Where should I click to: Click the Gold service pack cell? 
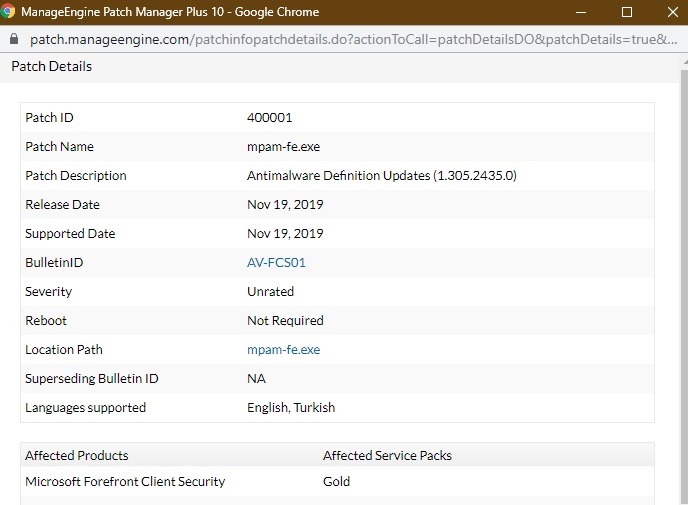click(x=337, y=481)
